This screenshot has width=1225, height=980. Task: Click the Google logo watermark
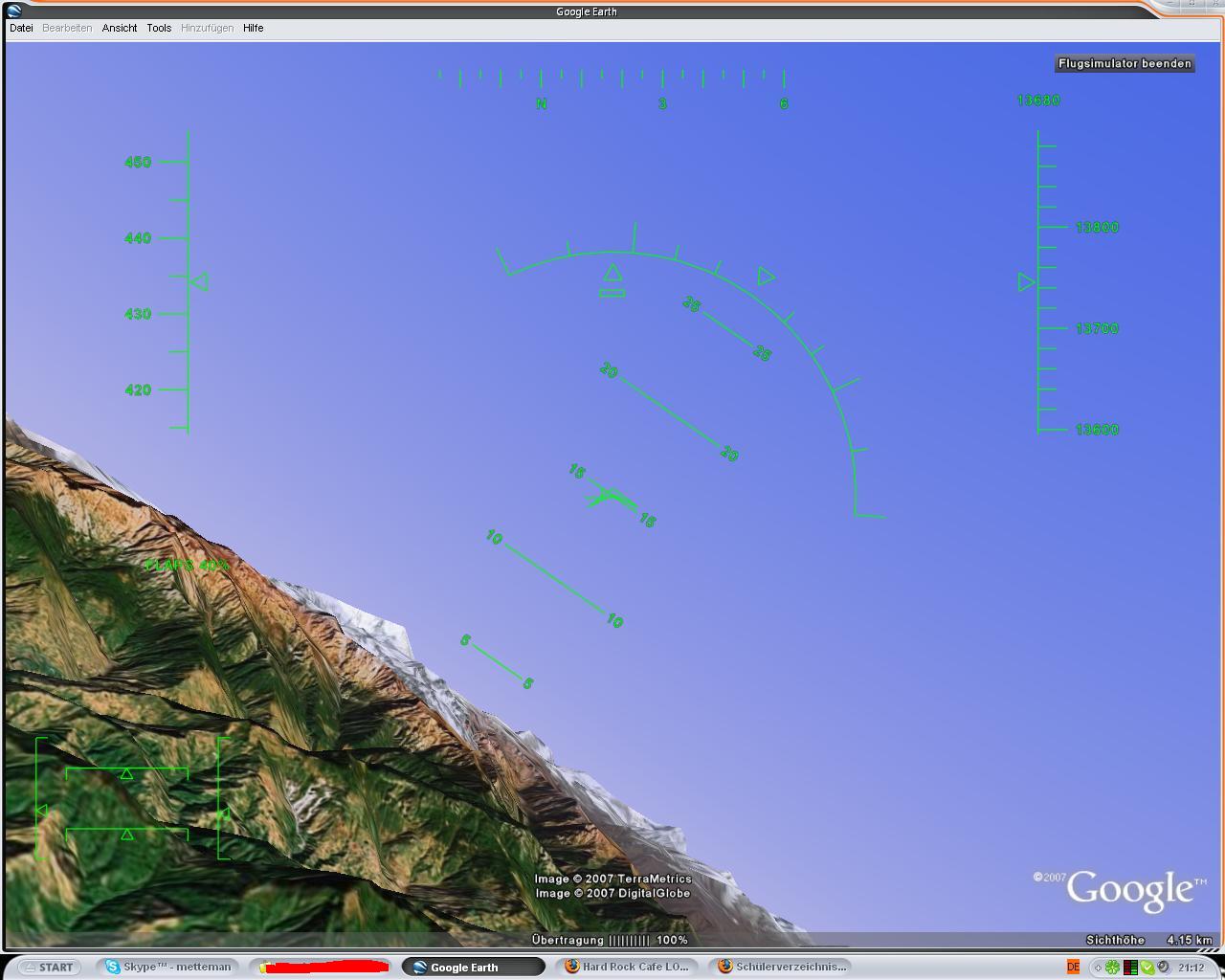coord(1129,889)
